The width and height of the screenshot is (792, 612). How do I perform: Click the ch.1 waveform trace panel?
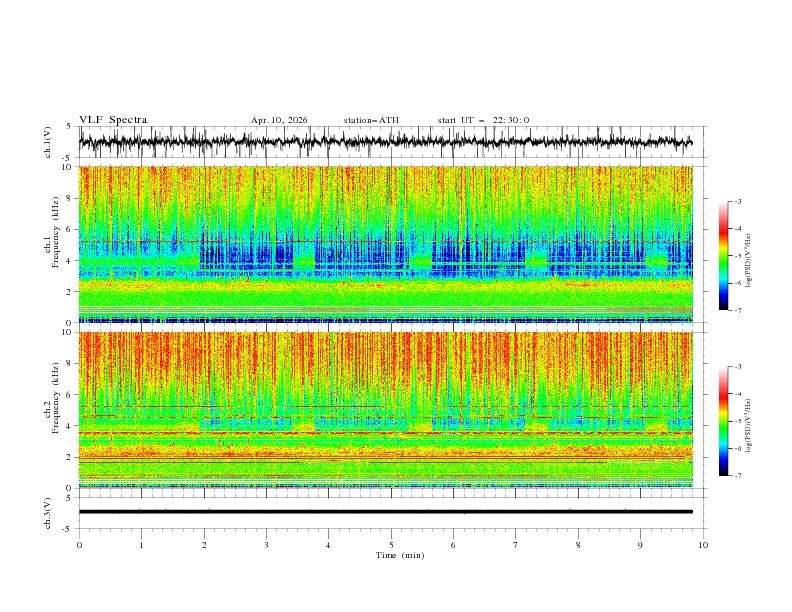coord(385,142)
